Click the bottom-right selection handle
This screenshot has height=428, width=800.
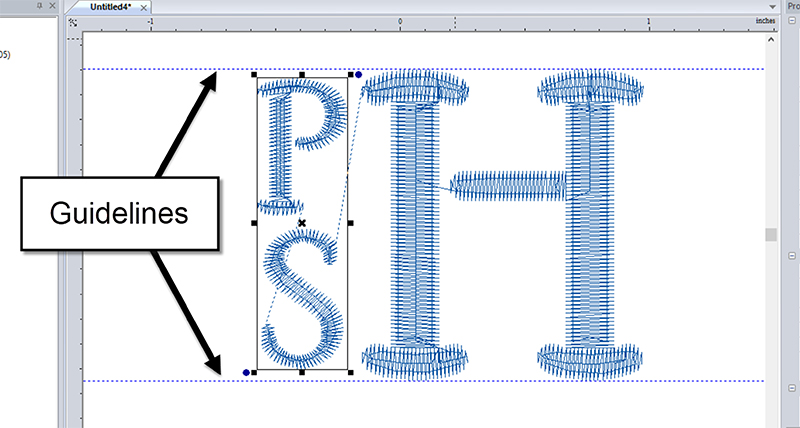point(351,372)
